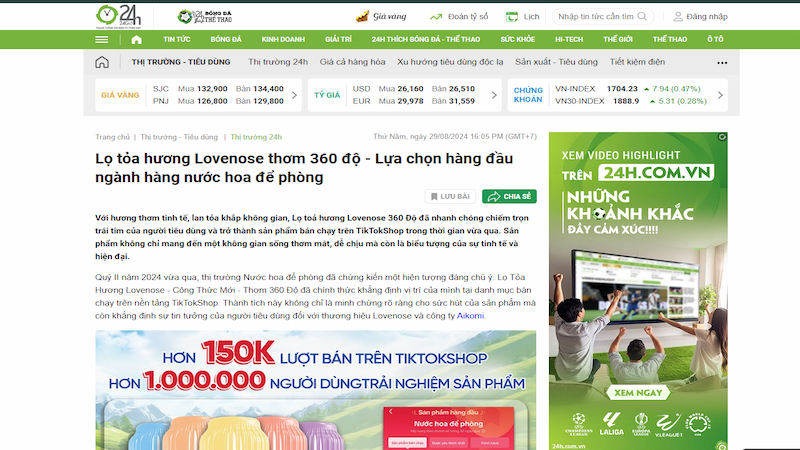
Task: Click the Đăng nhập login link
Action: [707, 16]
